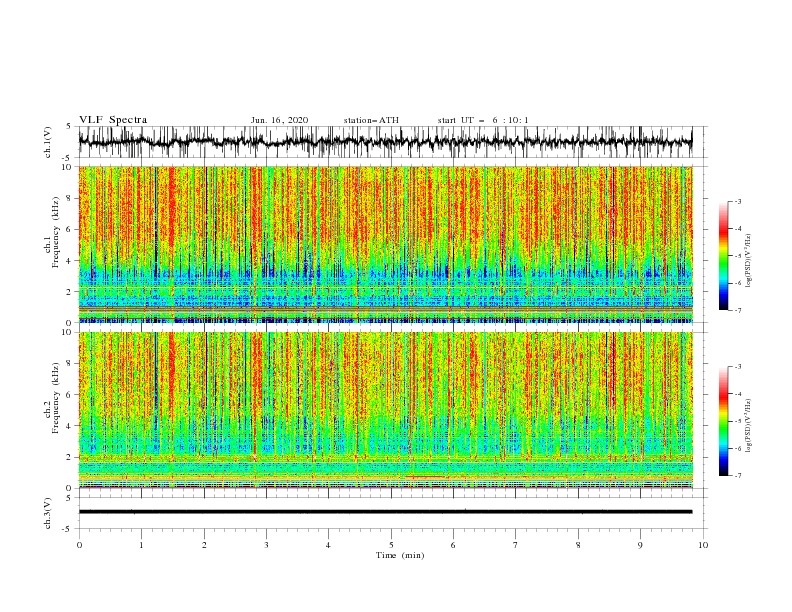The image size is (792, 612).
Task: Click the "ch.2 Frequency (kHz)" axis label
Action: 53,398
